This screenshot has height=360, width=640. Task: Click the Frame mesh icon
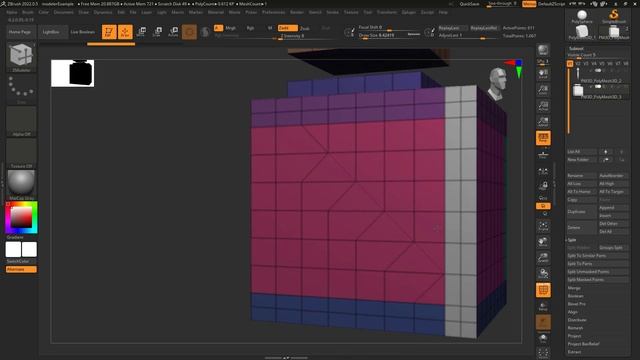[543, 226]
